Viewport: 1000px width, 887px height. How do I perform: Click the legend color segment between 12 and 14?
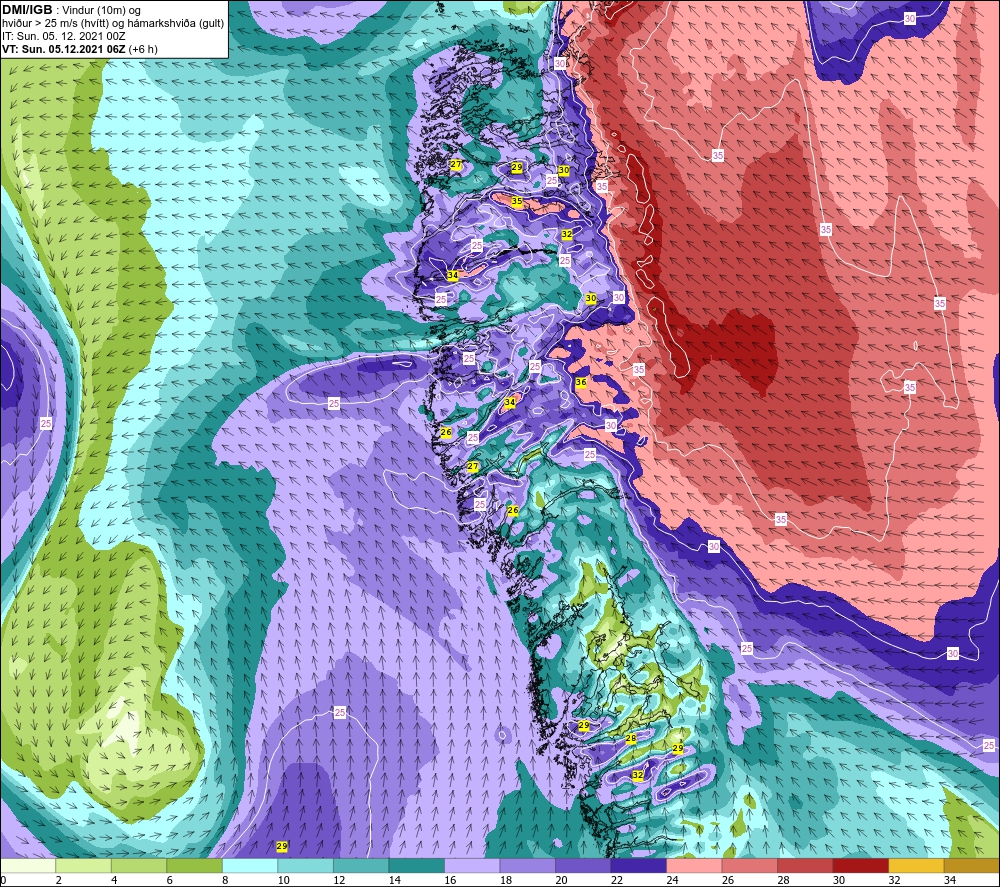(361, 865)
